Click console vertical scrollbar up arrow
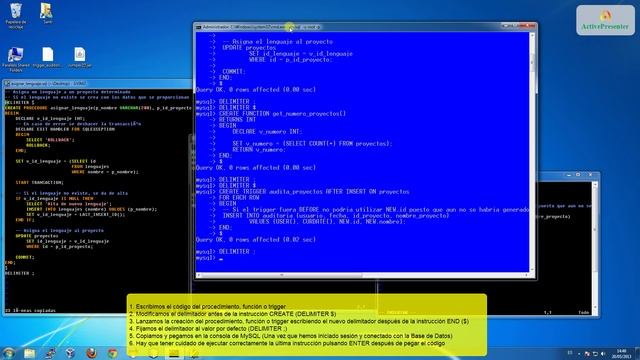 pos(532,35)
